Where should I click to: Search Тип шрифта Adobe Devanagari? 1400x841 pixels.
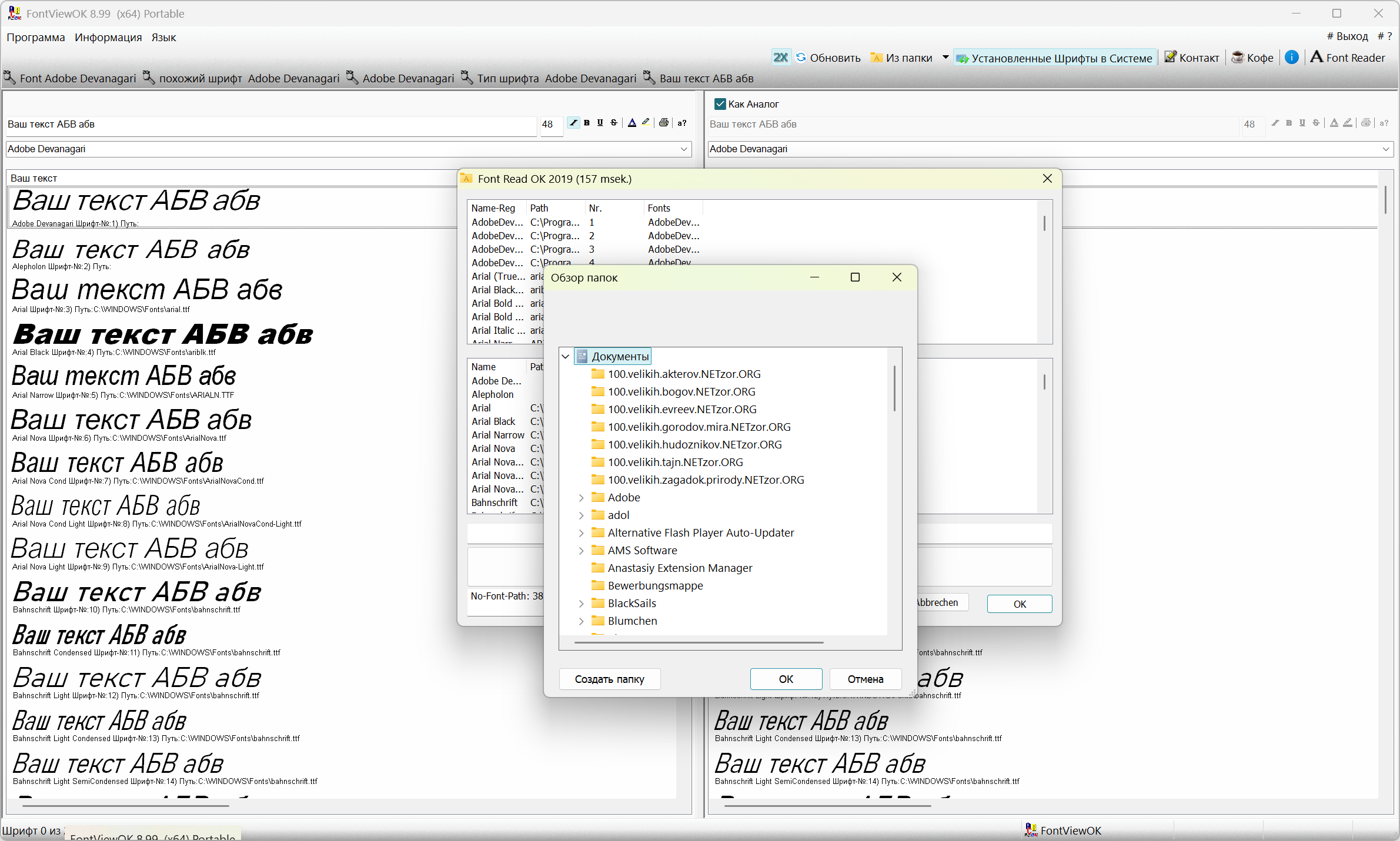pos(549,78)
